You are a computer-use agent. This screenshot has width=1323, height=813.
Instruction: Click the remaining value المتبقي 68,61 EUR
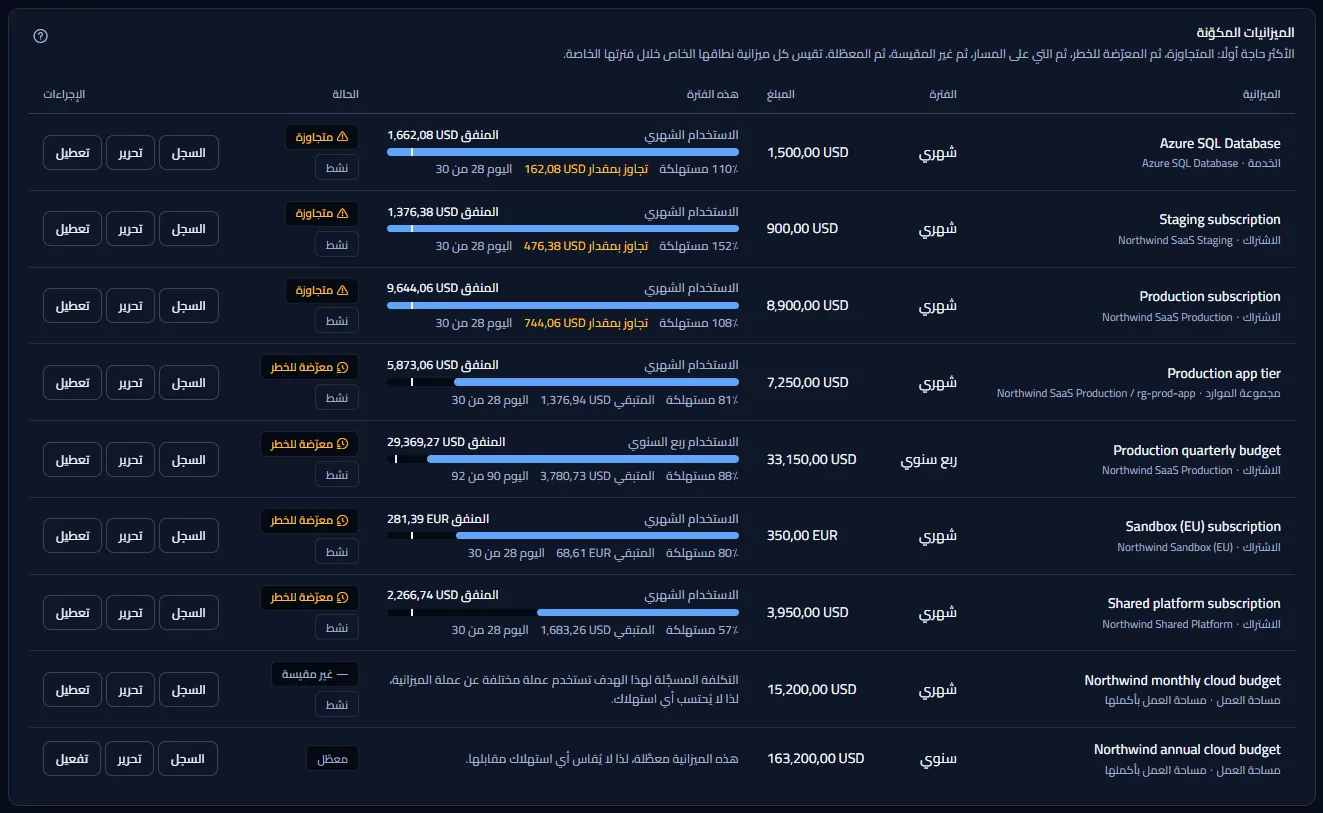606,553
